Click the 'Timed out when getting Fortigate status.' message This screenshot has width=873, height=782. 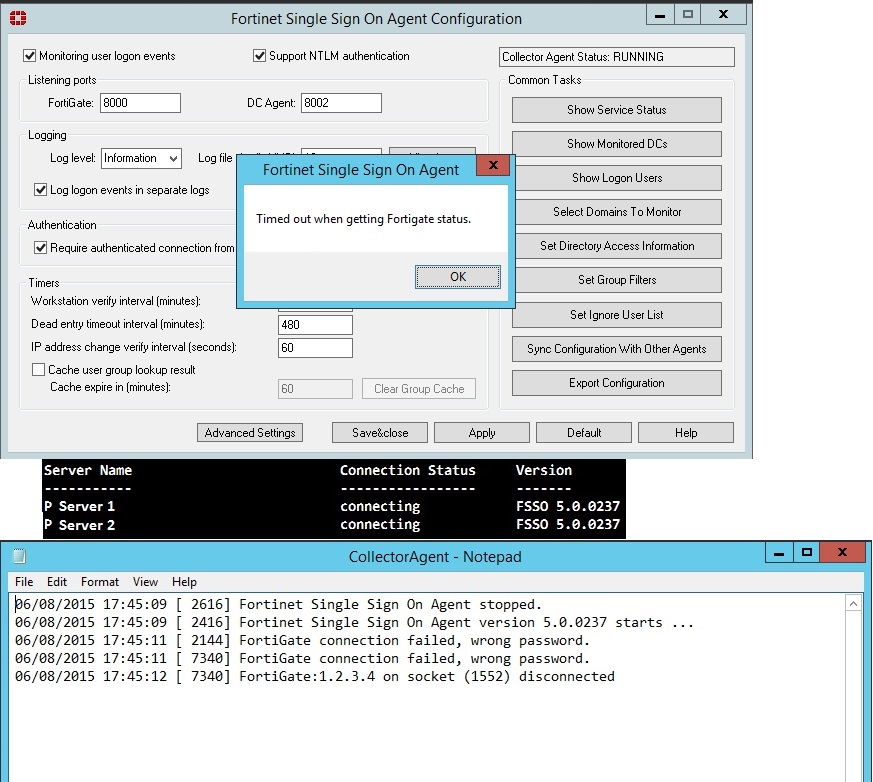click(x=364, y=219)
